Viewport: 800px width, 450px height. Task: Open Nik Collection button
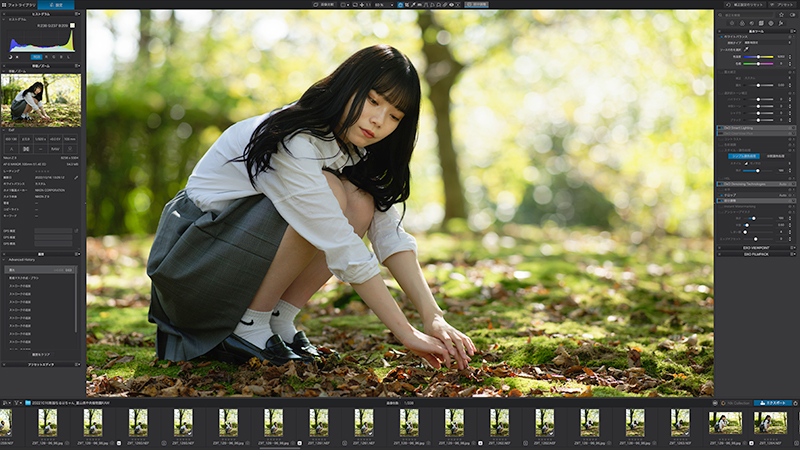(735, 403)
